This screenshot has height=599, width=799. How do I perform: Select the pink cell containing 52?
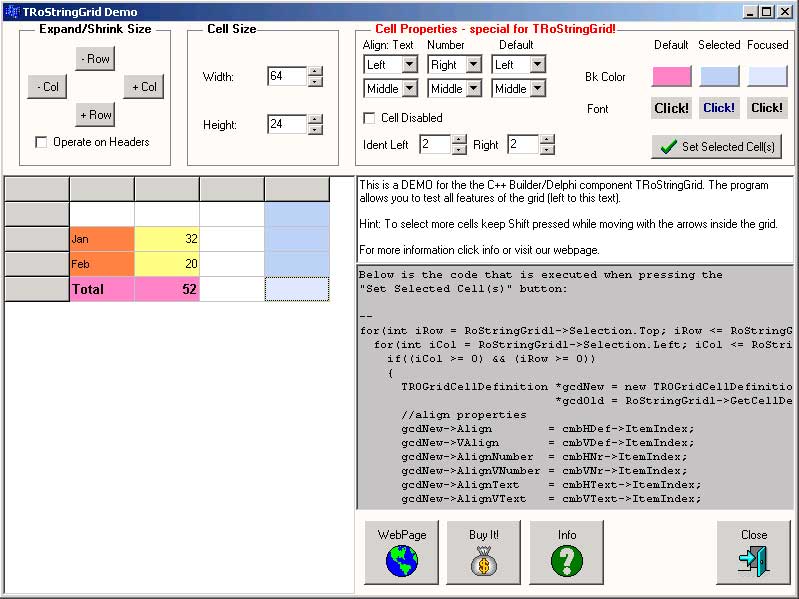pyautogui.click(x=167, y=289)
